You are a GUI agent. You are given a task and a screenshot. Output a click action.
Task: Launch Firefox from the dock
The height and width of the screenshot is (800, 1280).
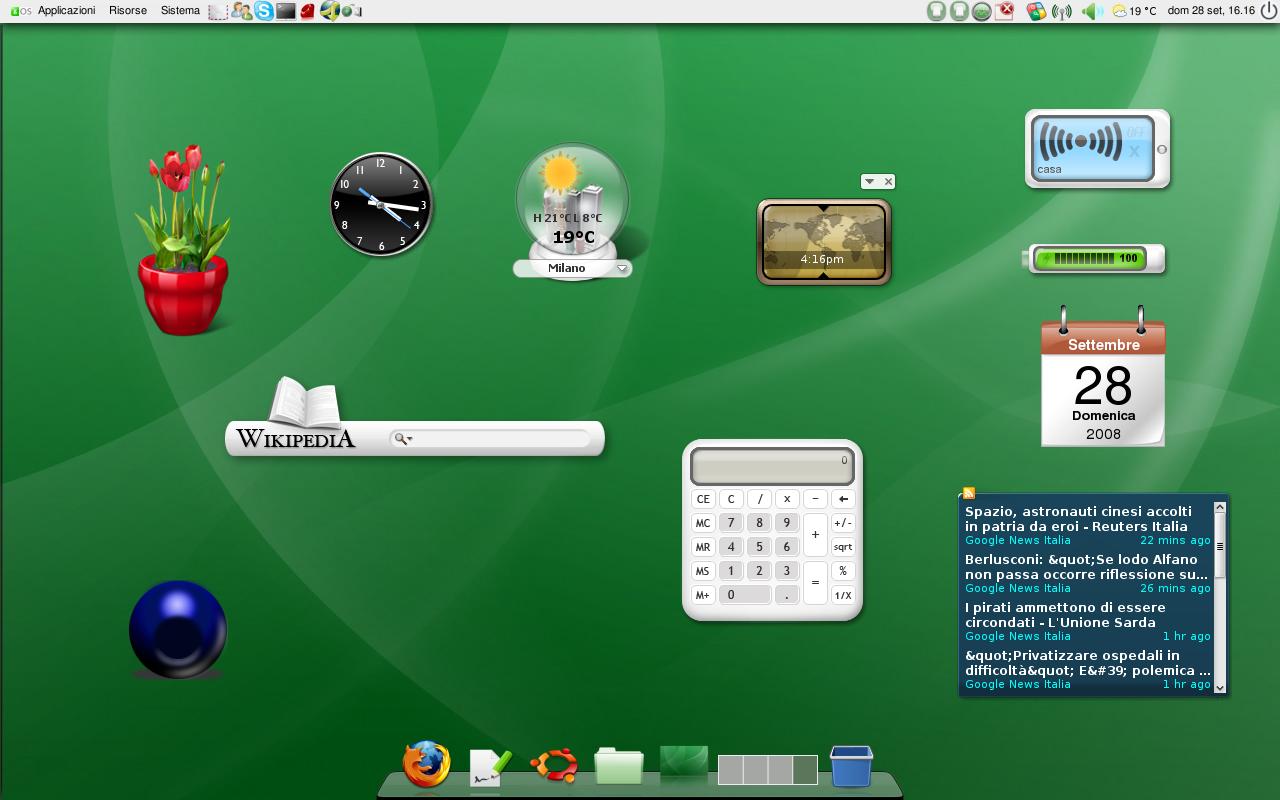[x=427, y=765]
